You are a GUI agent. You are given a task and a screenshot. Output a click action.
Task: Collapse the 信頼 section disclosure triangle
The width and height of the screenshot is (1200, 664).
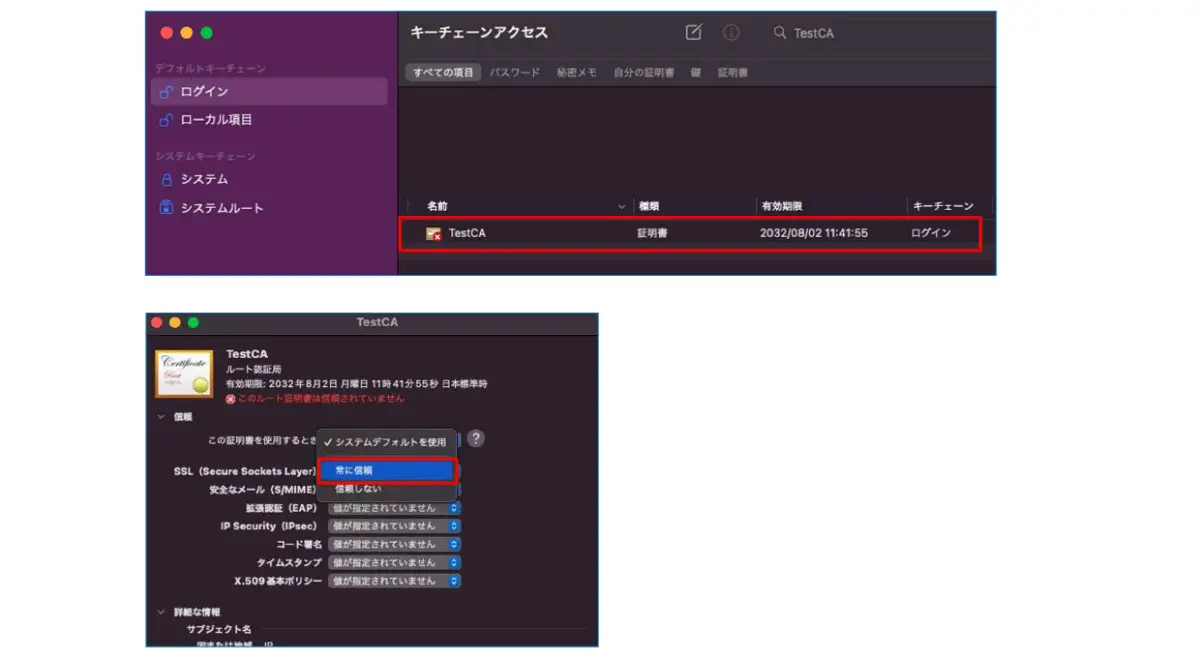pyautogui.click(x=160, y=416)
